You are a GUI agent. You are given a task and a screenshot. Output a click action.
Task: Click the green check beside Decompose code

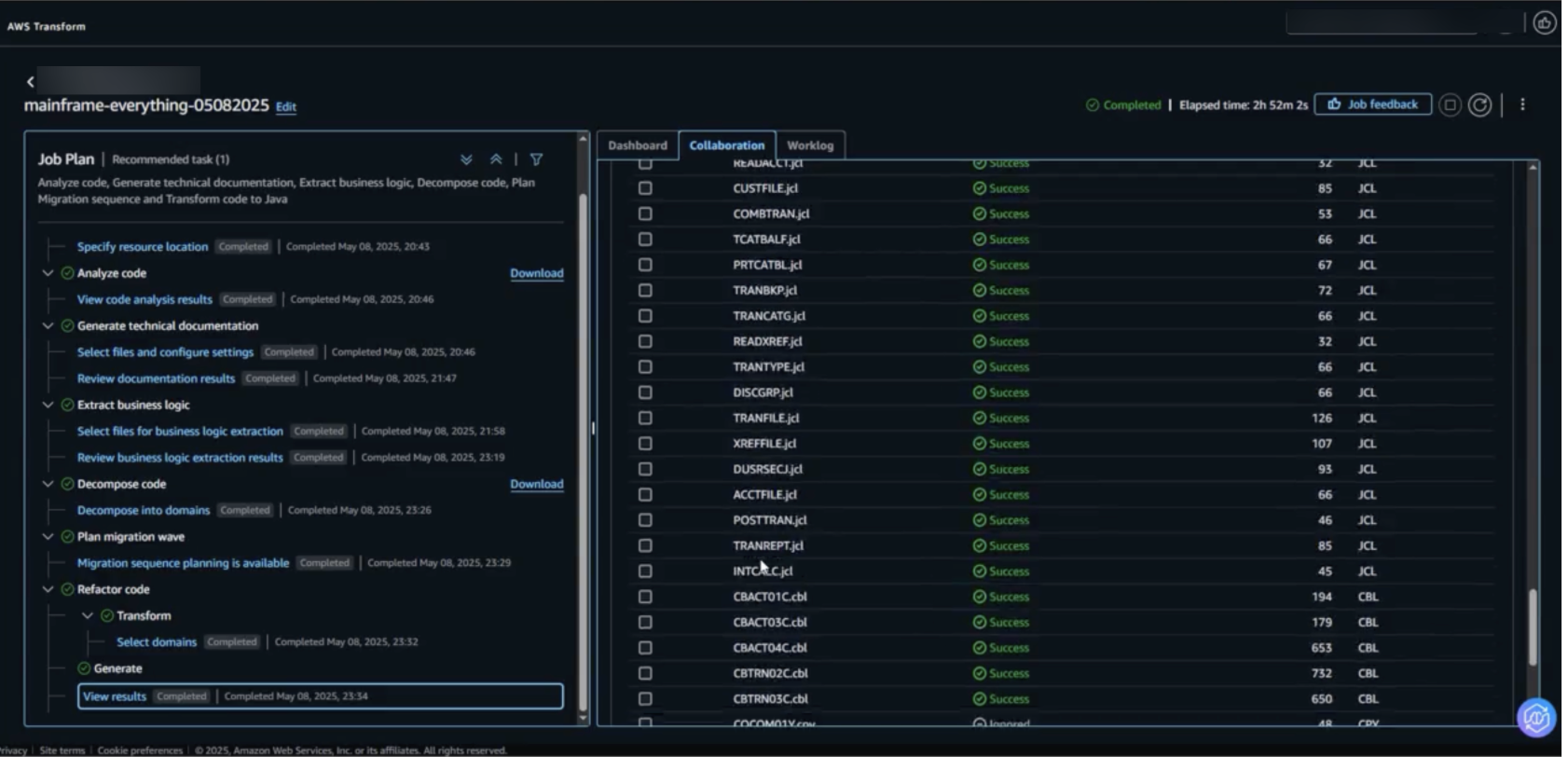67,484
